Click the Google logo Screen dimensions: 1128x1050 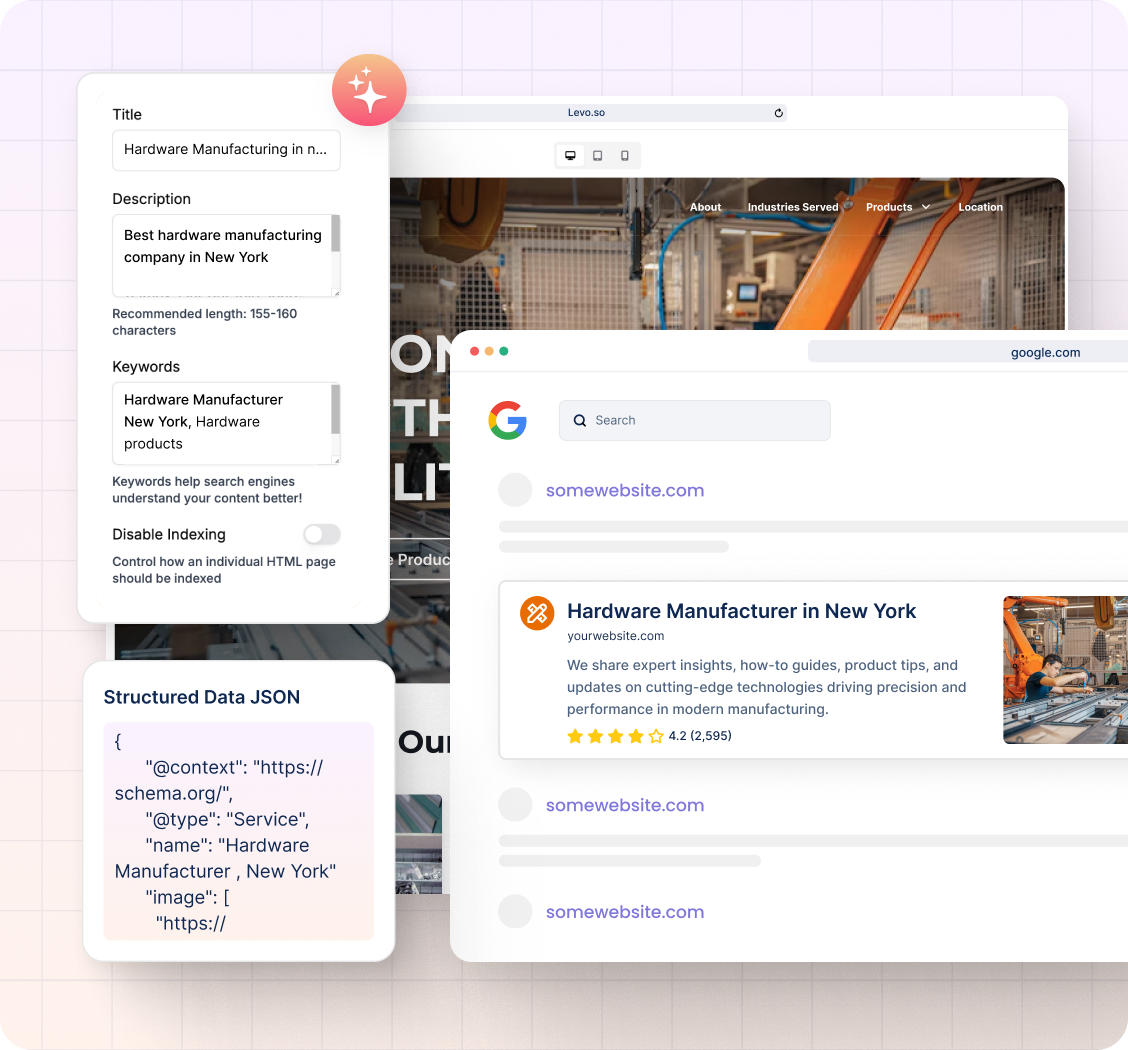pyautogui.click(x=508, y=420)
